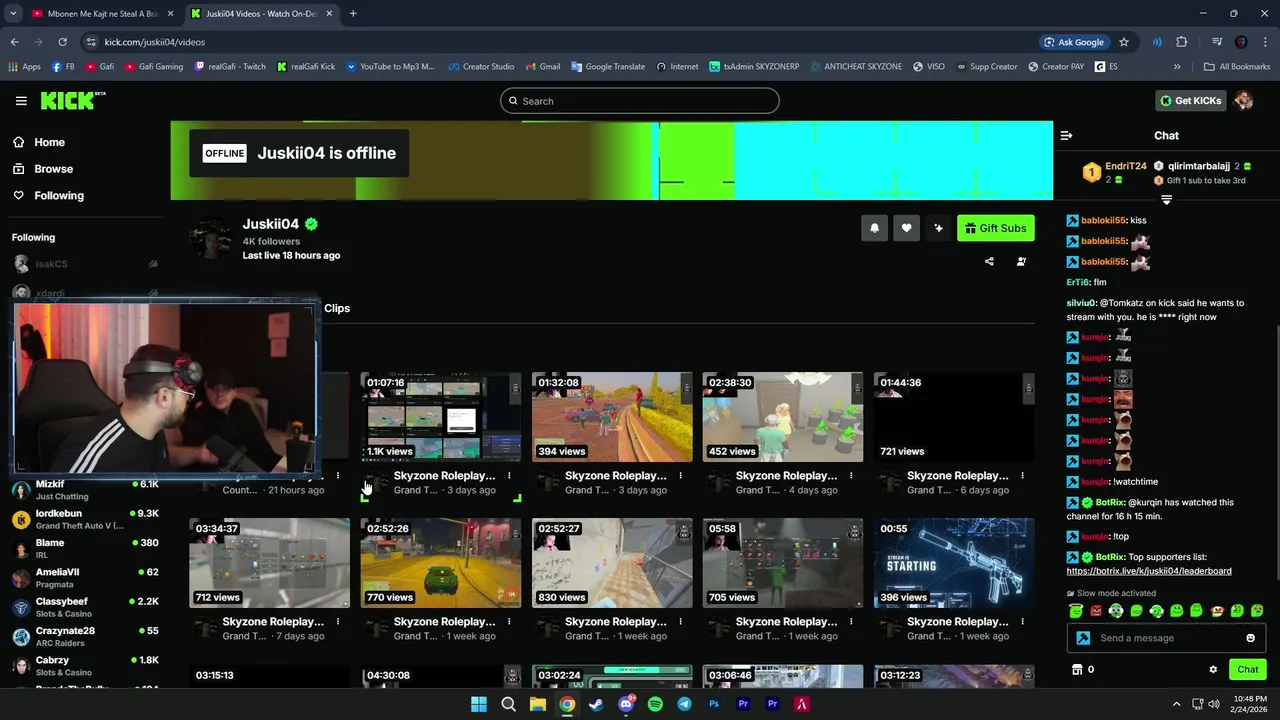The height and width of the screenshot is (720, 1280).
Task: Open Windows Start menu
Action: [479, 704]
